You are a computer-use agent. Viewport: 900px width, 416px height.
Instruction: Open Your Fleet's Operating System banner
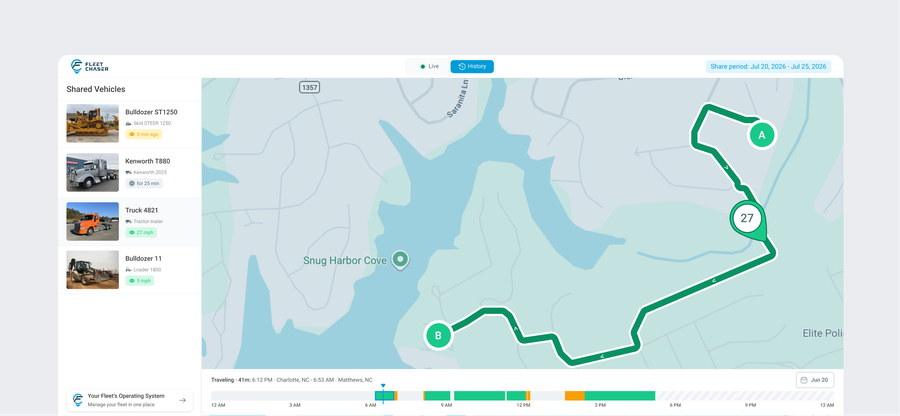click(x=130, y=400)
